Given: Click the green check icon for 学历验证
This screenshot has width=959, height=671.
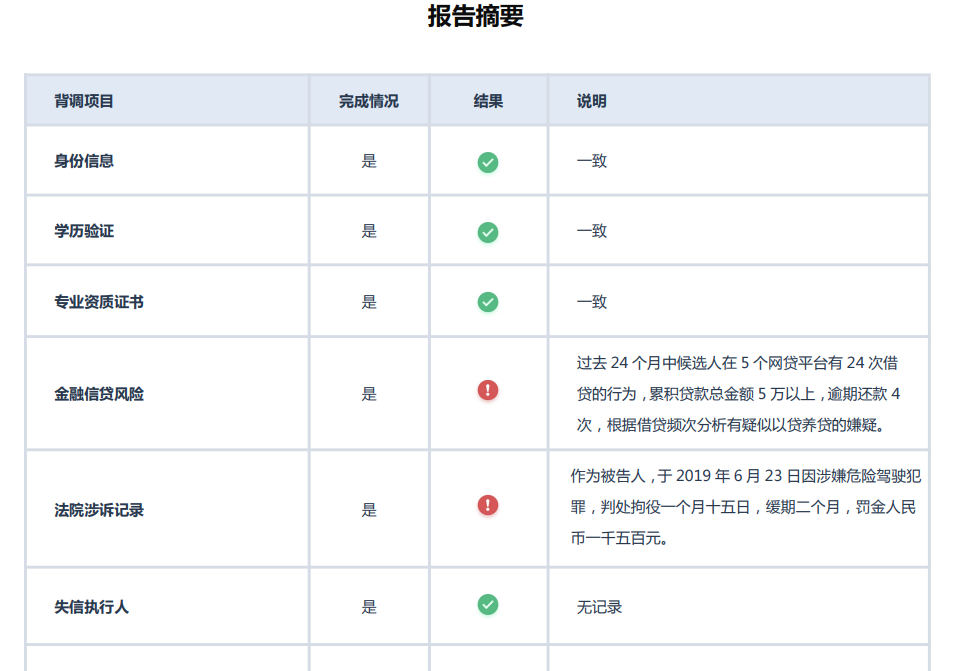Looking at the screenshot, I should (487, 232).
